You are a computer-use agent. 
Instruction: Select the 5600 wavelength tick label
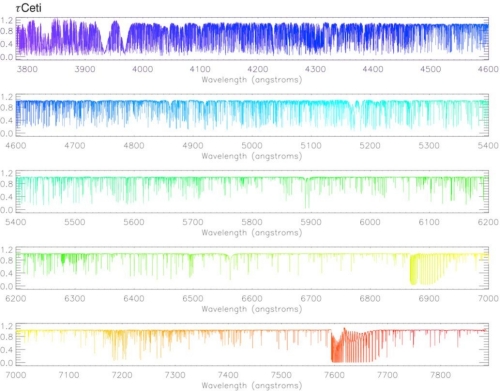coord(134,222)
